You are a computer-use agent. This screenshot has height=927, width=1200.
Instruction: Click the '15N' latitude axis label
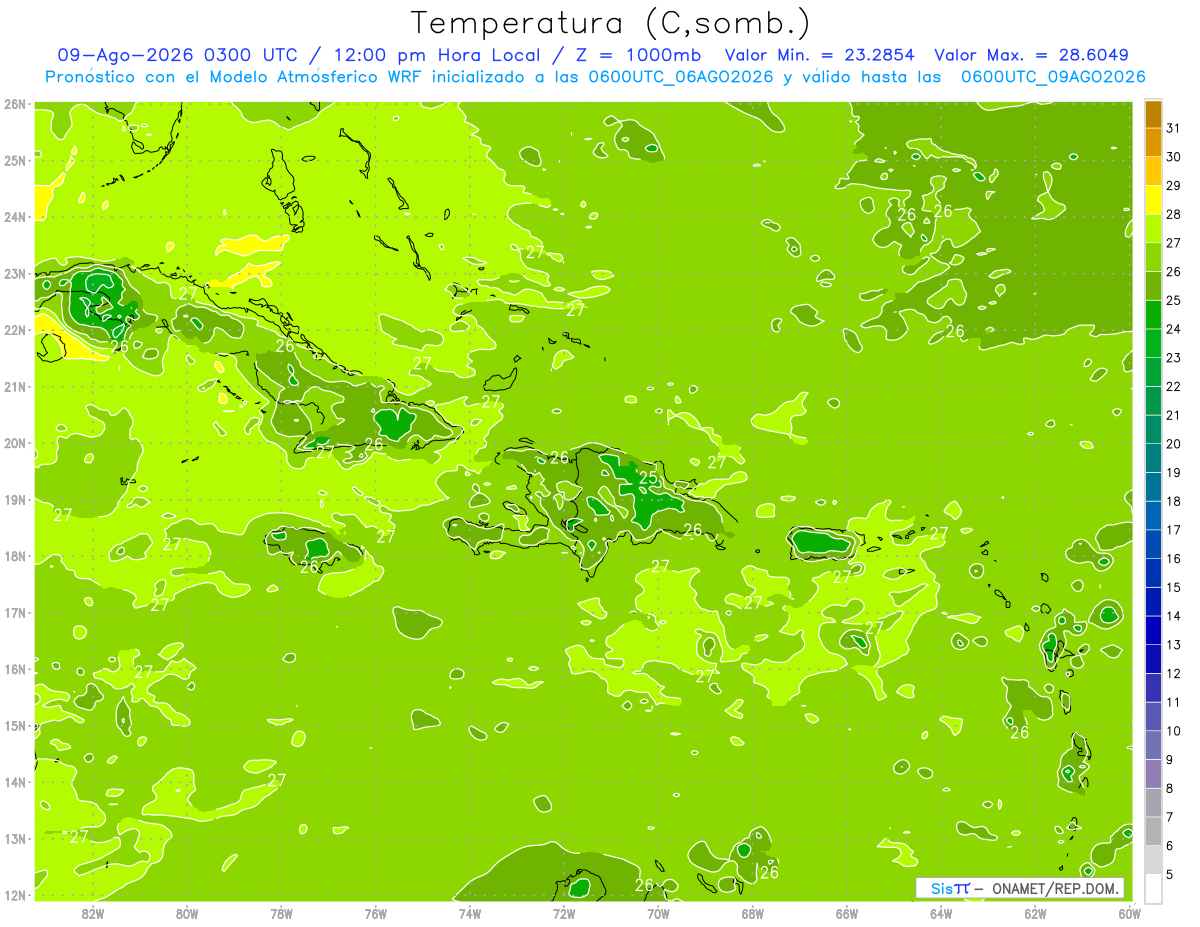pos(15,726)
